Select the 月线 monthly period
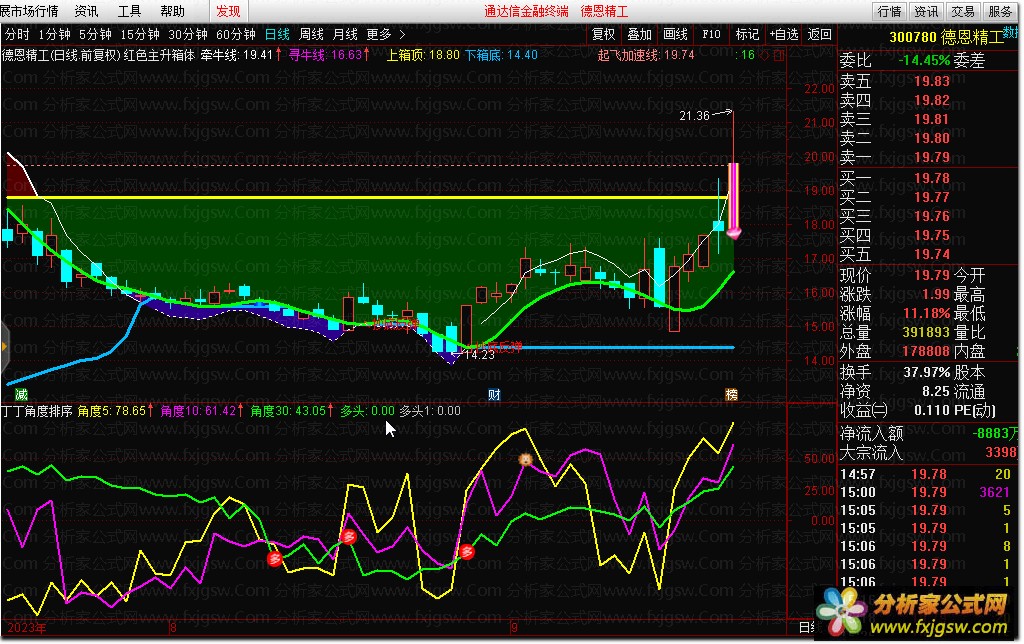This screenshot has width=1024, height=644. (x=345, y=35)
